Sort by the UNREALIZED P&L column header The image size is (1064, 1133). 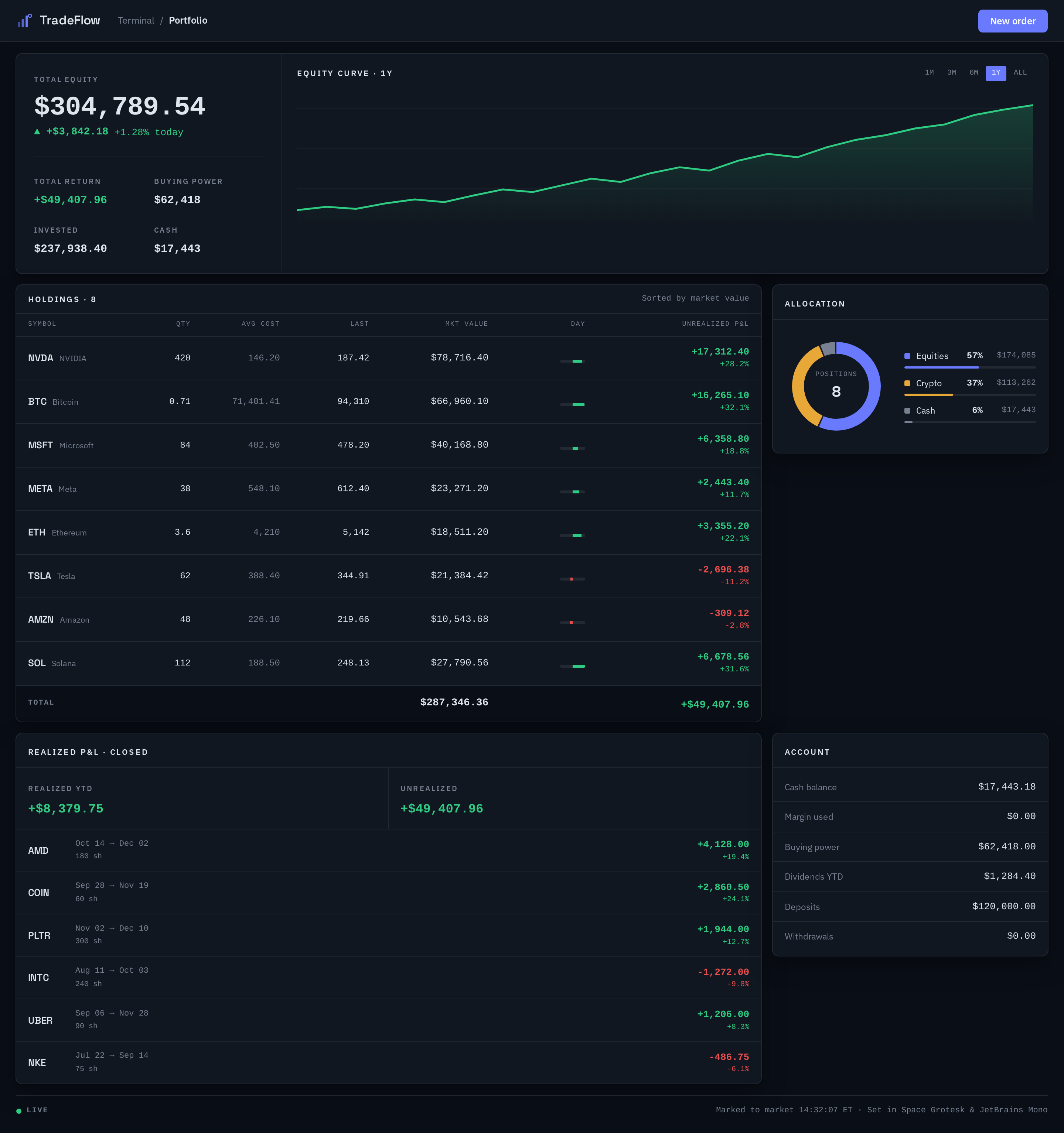[715, 324]
